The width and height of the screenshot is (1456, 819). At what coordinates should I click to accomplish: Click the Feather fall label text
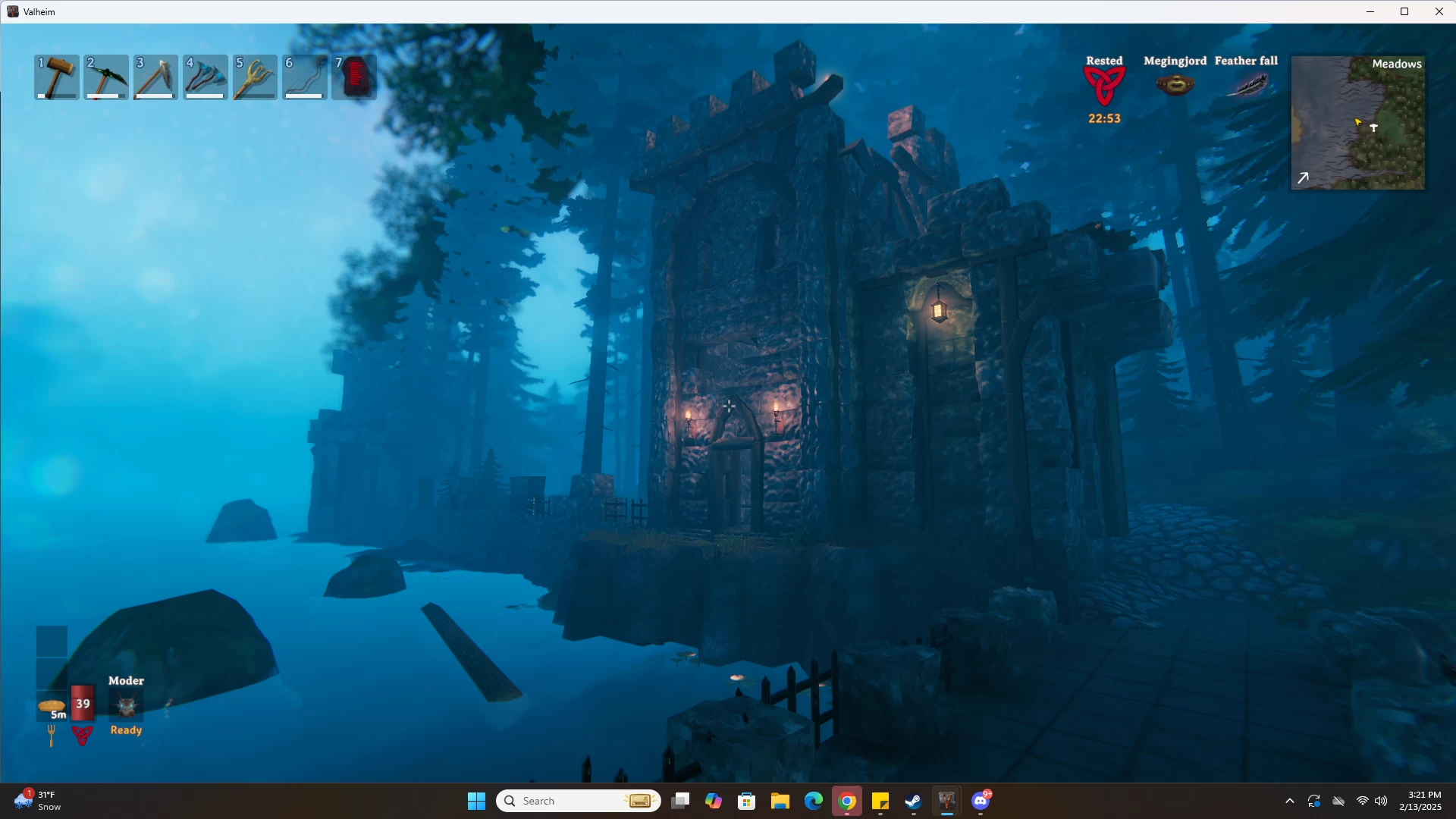tap(1246, 61)
